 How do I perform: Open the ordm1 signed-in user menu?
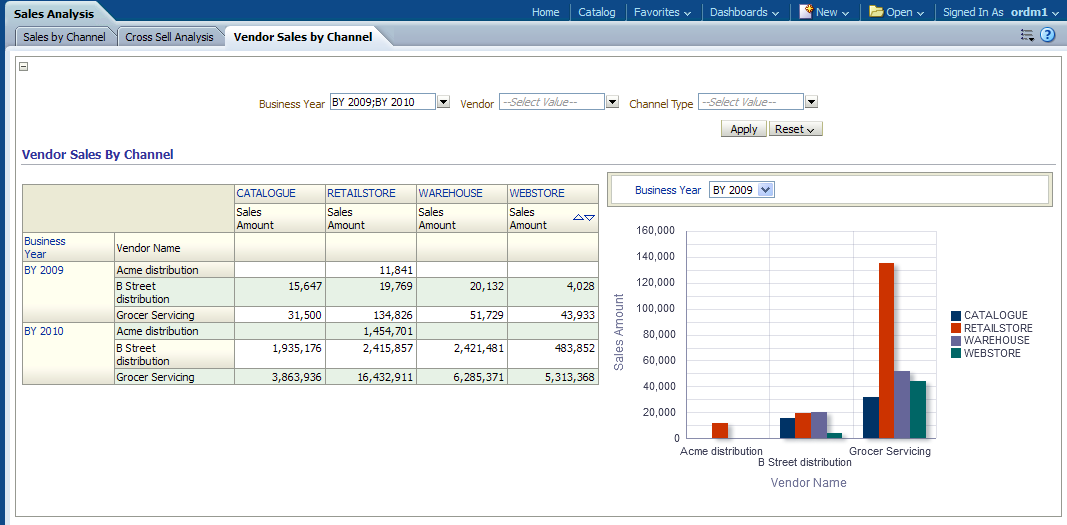click(1036, 12)
